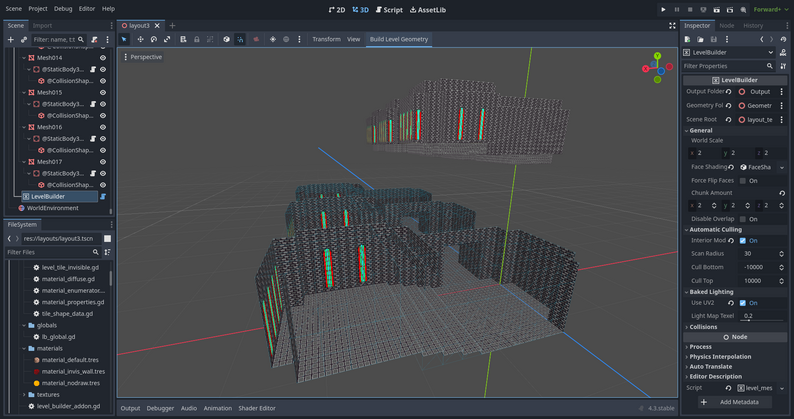Click the Stop running project button
Image resolution: width=794 pixels, height=419 pixels.
pos(690,10)
